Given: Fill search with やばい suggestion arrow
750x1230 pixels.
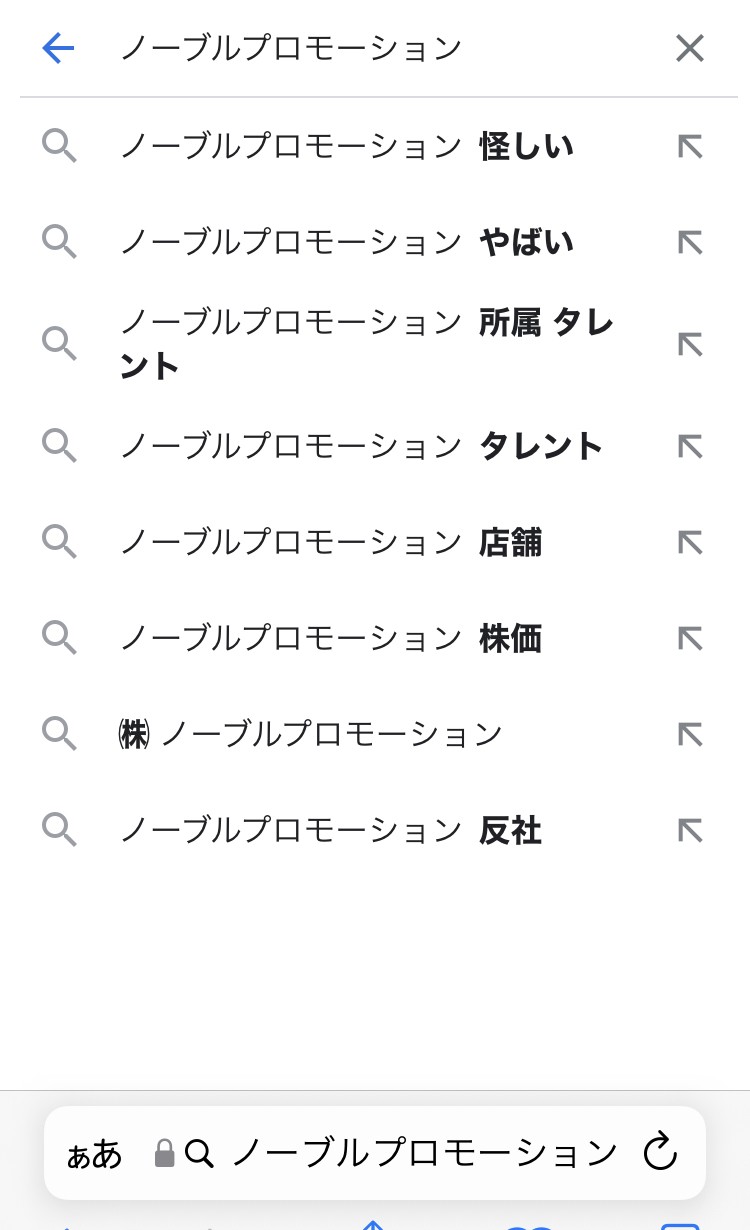Looking at the screenshot, I should point(690,242).
